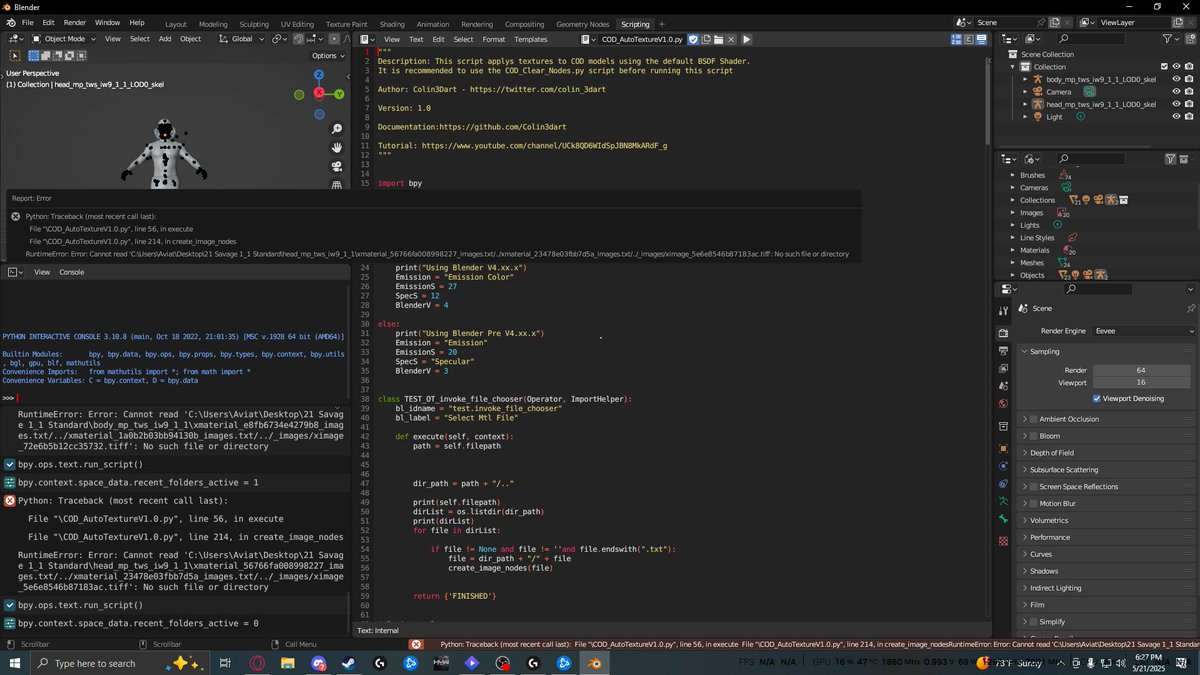Choose the new selection box mode icon
1200x675 pixels.
pos(34,56)
